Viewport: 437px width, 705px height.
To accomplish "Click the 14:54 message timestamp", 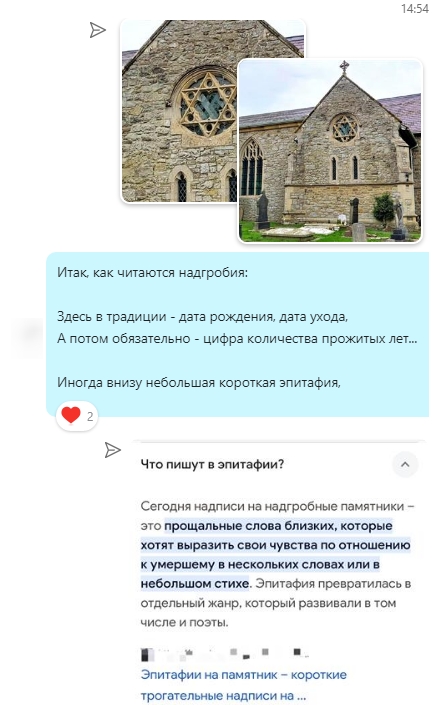I will pyautogui.click(x=415, y=9).
